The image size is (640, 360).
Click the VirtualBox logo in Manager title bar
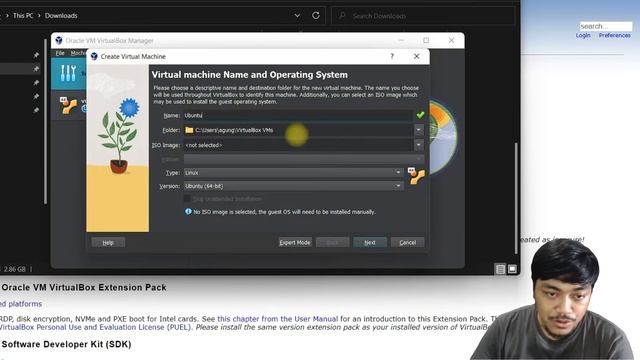59,40
